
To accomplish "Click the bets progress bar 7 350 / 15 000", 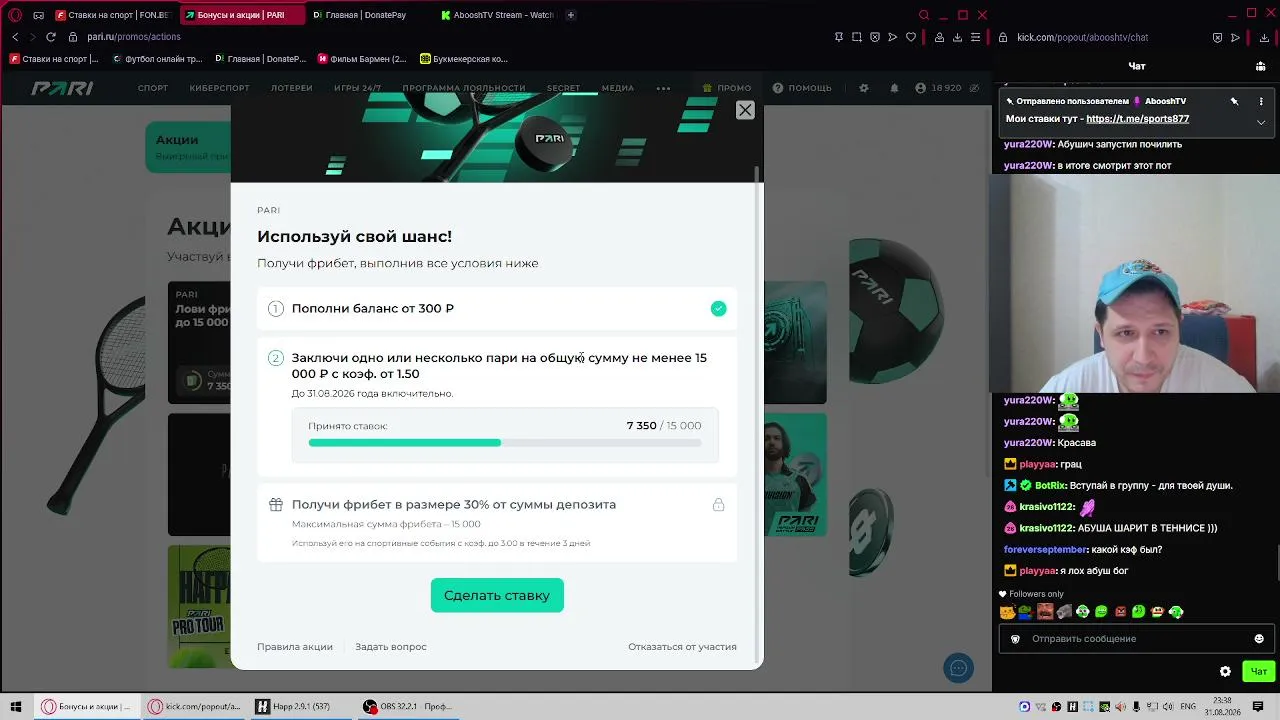I will pyautogui.click(x=505, y=442).
